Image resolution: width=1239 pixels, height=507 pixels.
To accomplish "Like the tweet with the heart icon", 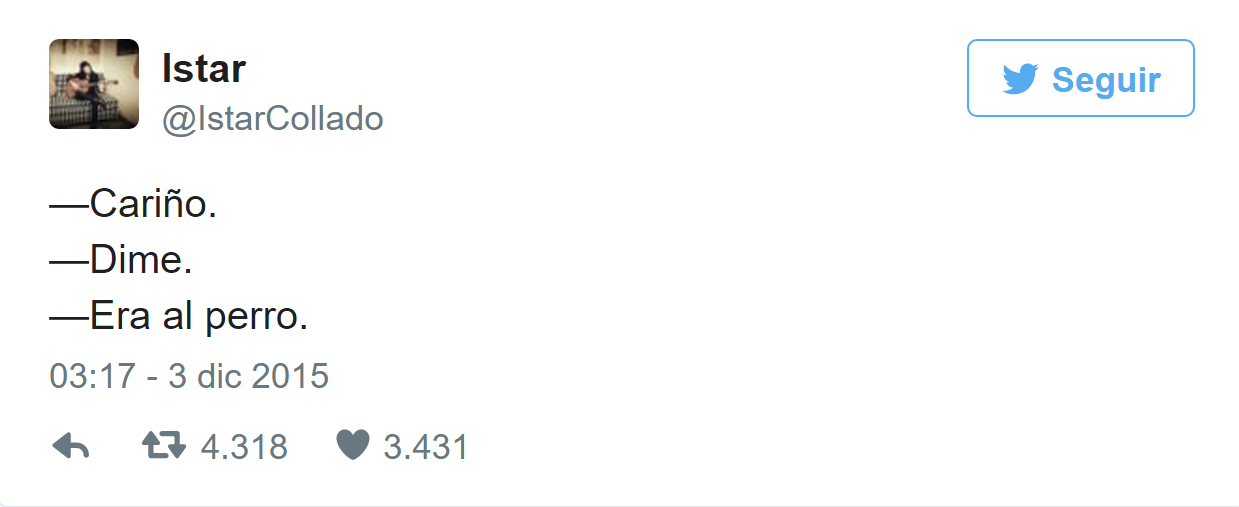I will click(x=352, y=445).
